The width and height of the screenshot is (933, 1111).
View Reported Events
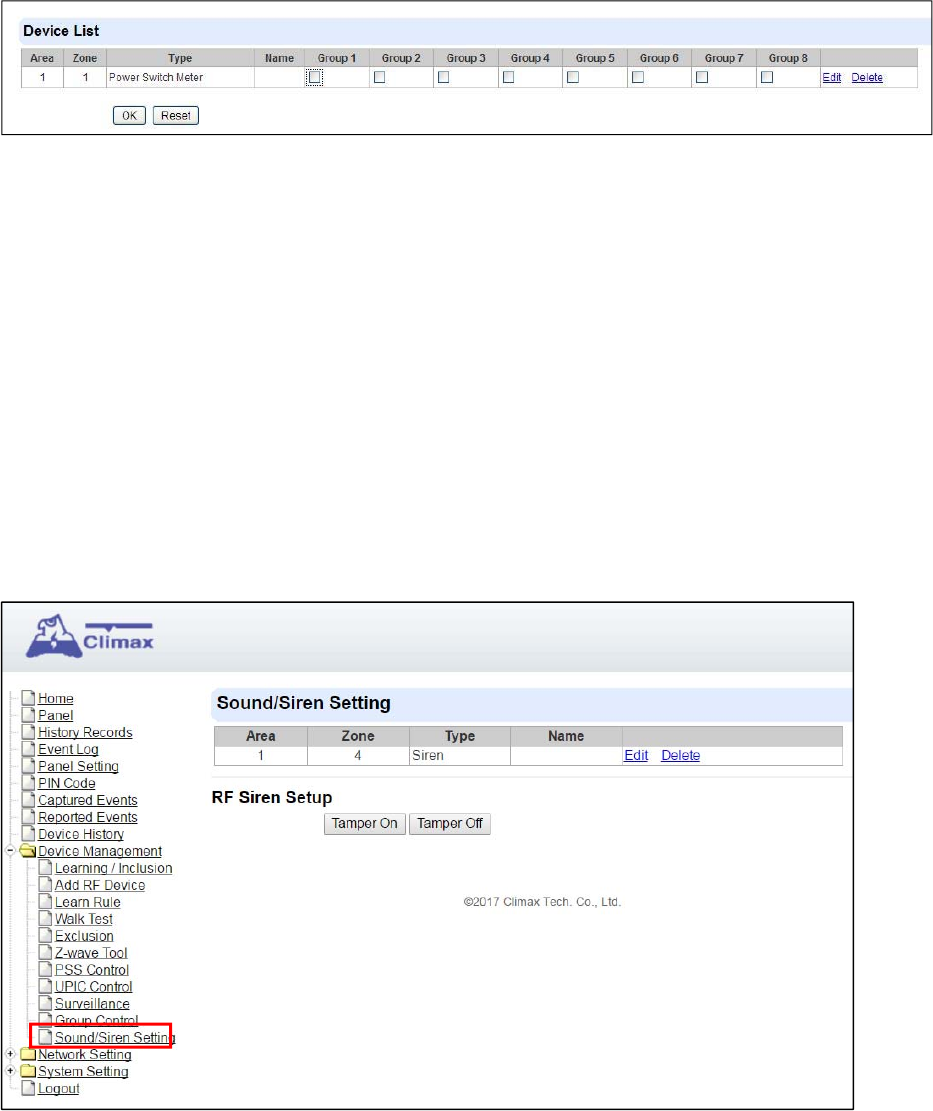tap(88, 818)
